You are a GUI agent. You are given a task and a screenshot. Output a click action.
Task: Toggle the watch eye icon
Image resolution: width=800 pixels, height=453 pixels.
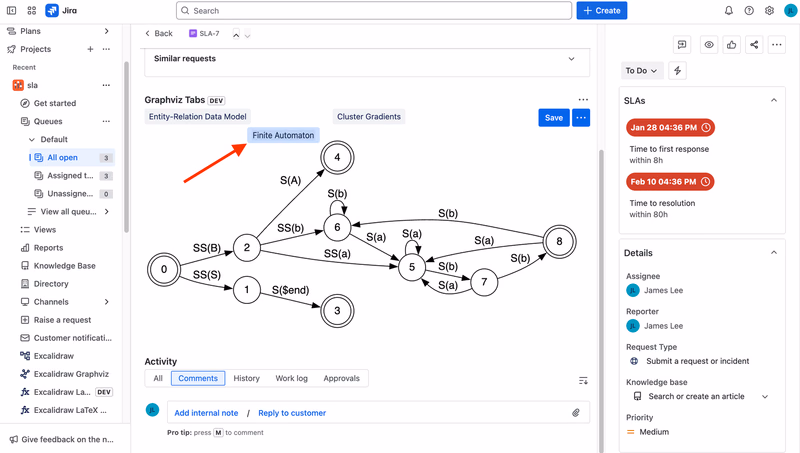(709, 45)
